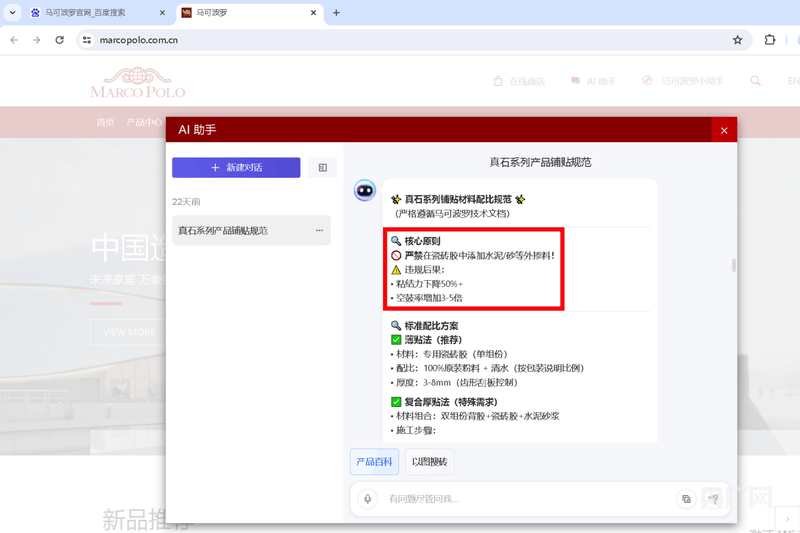This screenshot has height=533, width=800.
Task: Select the 以图搜砖 tab
Action: [x=430, y=462]
